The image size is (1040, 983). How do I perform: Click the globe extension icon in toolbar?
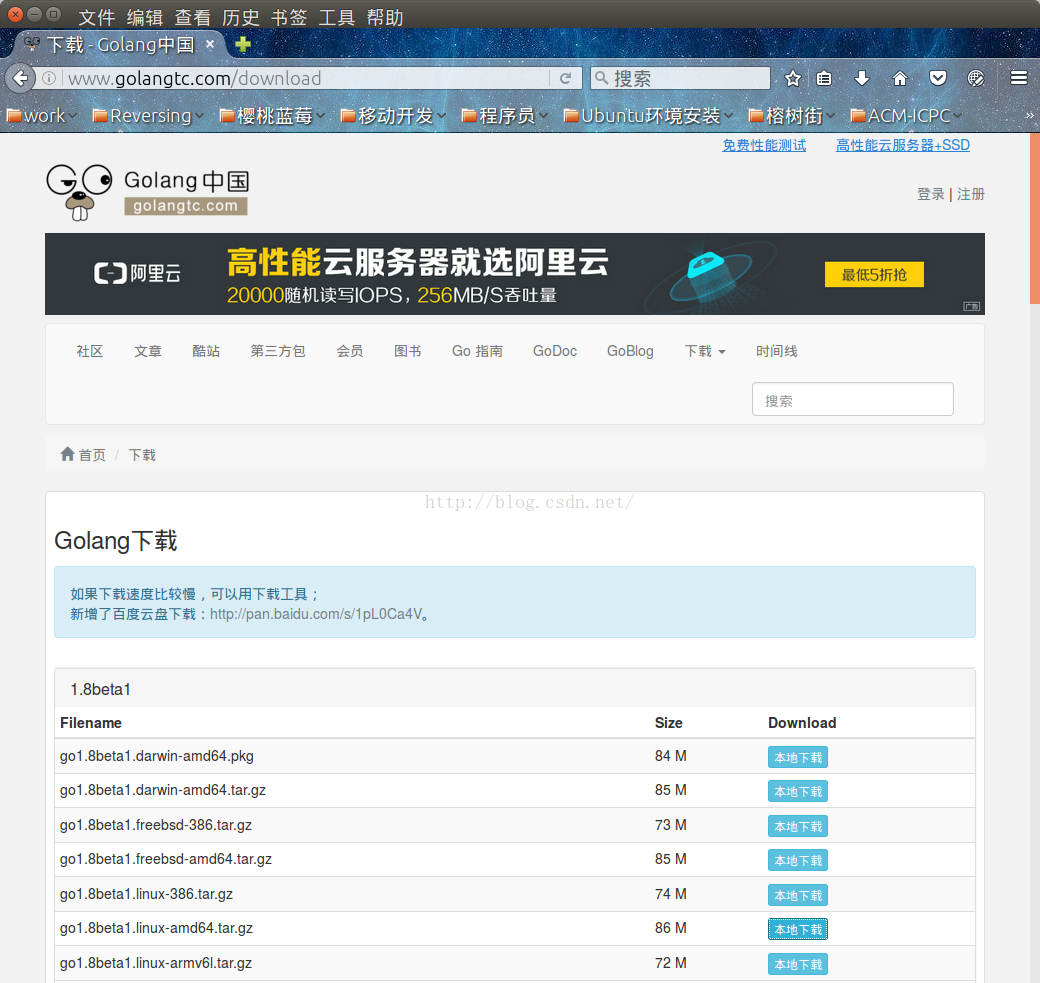point(976,78)
